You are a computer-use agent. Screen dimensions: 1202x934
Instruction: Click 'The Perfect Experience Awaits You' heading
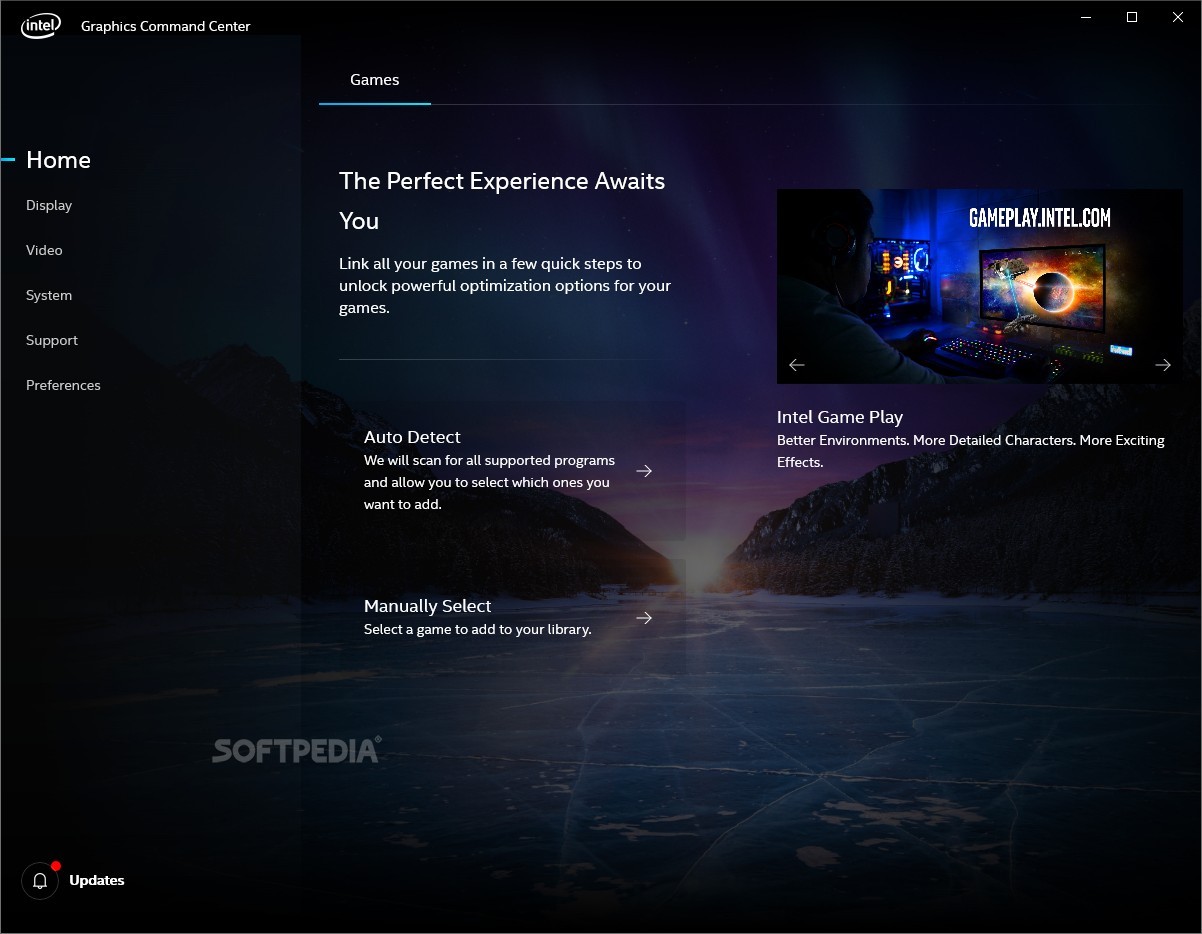pos(502,201)
